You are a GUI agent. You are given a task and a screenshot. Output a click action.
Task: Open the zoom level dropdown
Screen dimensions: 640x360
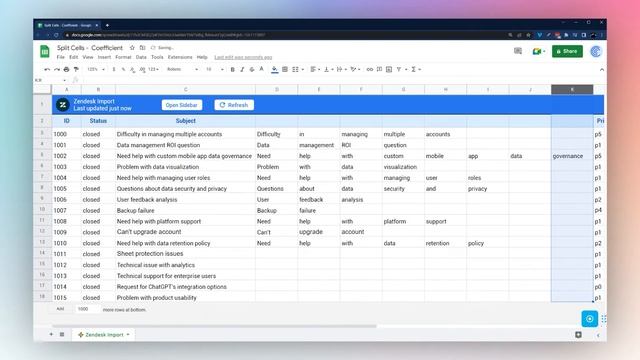(x=96, y=69)
